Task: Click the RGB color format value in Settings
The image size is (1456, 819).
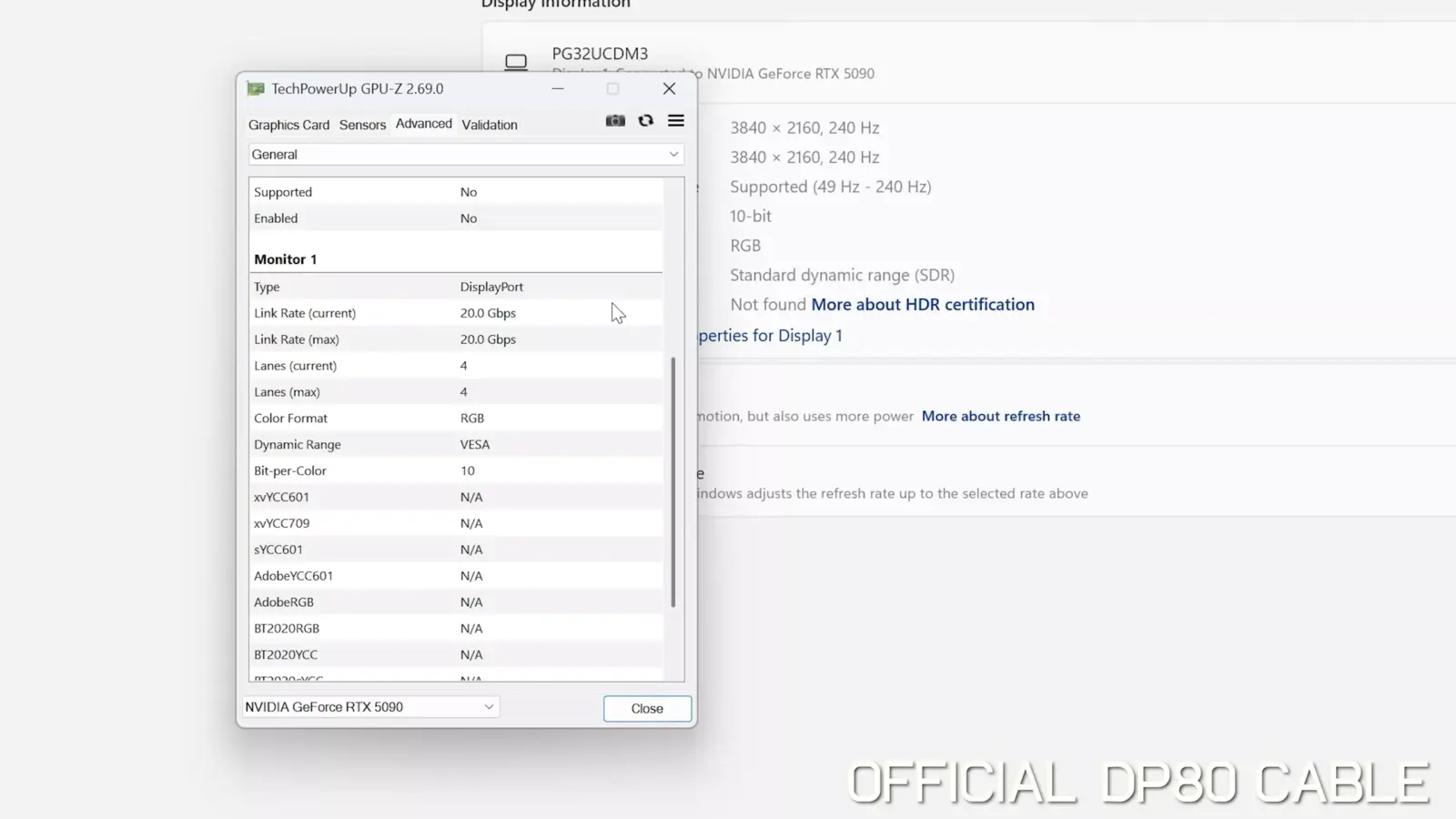Action: pos(745,246)
